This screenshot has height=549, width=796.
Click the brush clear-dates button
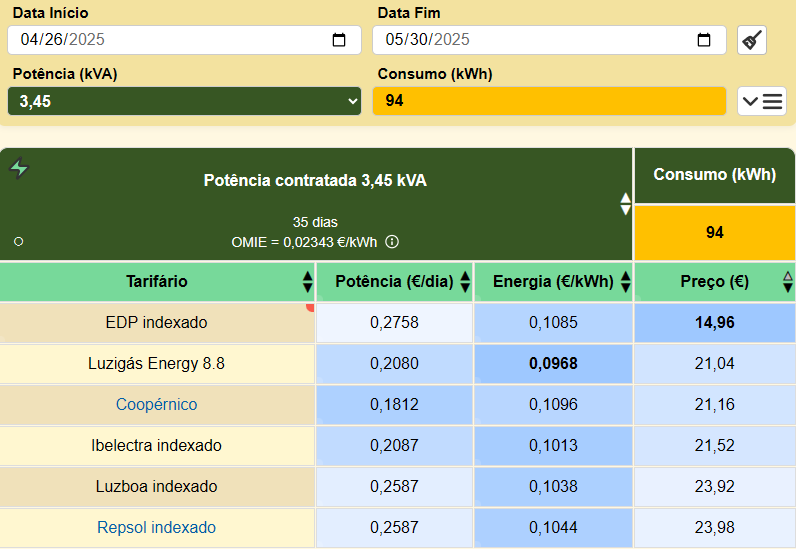coord(752,40)
